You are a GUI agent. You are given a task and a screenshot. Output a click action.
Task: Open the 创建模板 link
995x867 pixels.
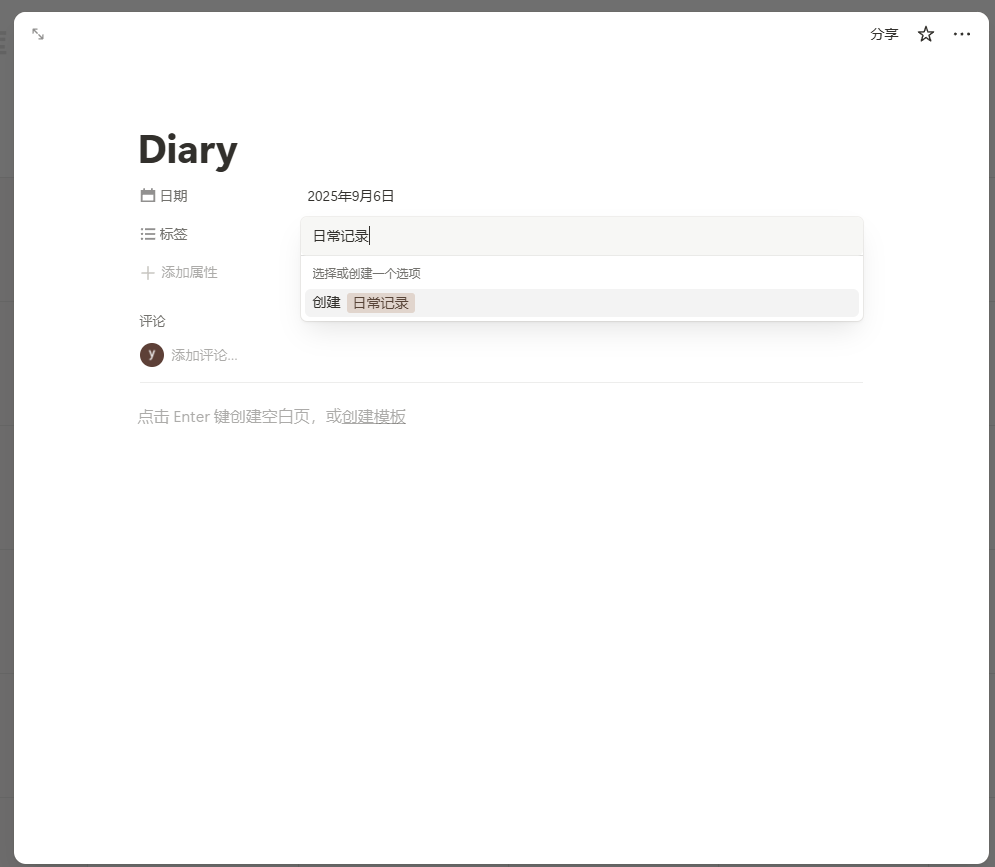[374, 417]
